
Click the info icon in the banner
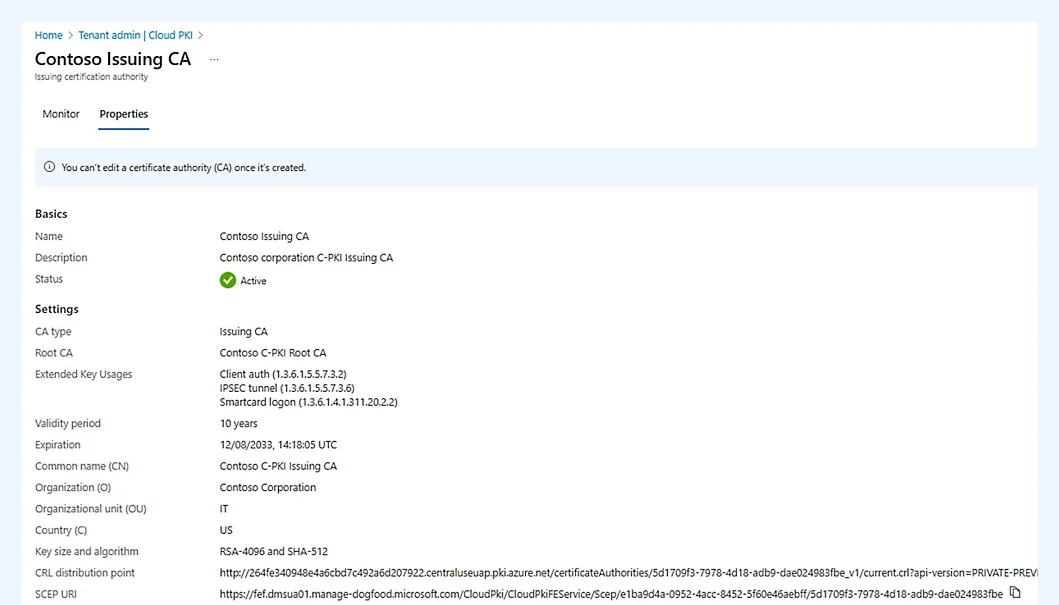[x=49, y=167]
